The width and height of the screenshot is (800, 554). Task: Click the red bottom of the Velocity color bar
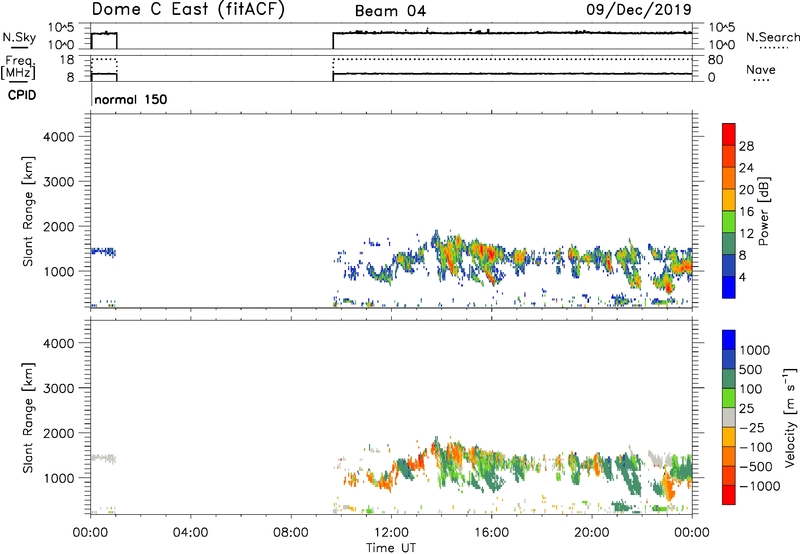[x=729, y=495]
